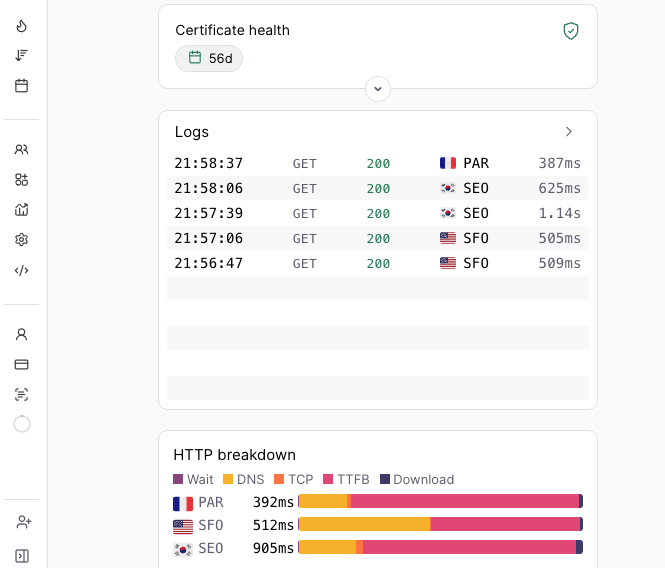Open the calendar icon in the sidebar
Screen dimensions: 665x568
(22, 86)
